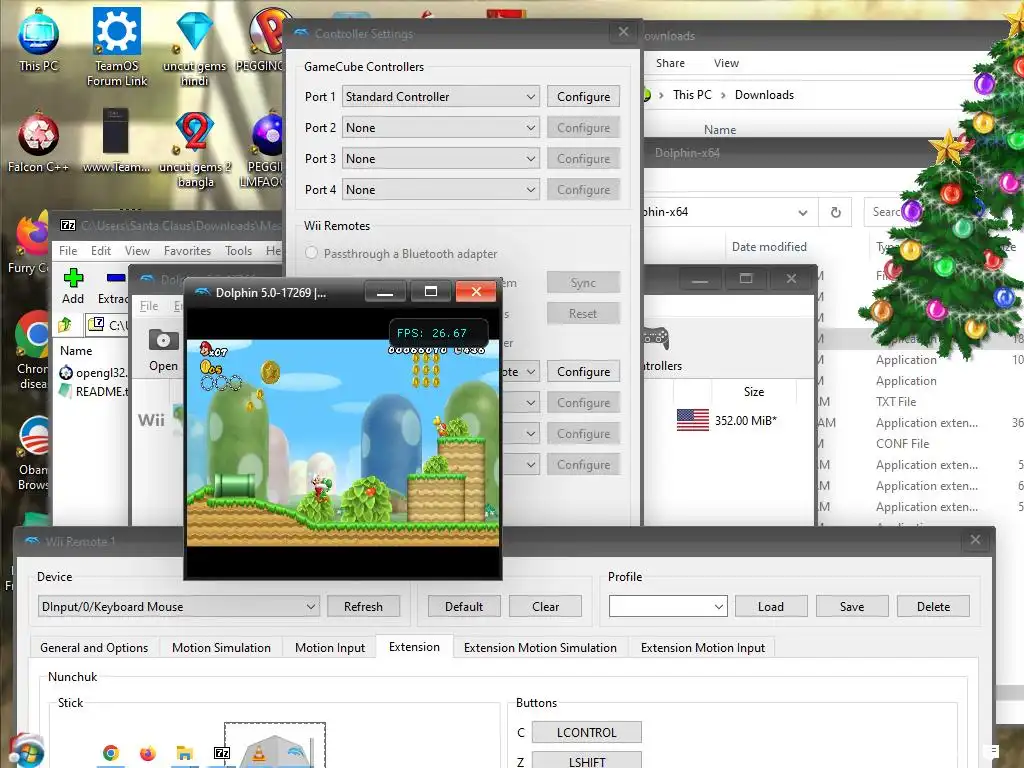Load the selected profile

pyautogui.click(x=771, y=607)
